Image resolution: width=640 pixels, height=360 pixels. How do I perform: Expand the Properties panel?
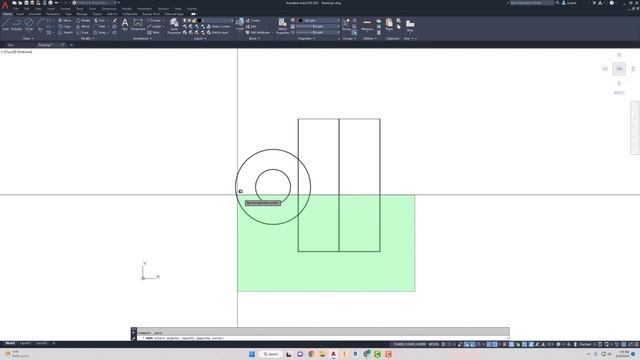(306, 38)
